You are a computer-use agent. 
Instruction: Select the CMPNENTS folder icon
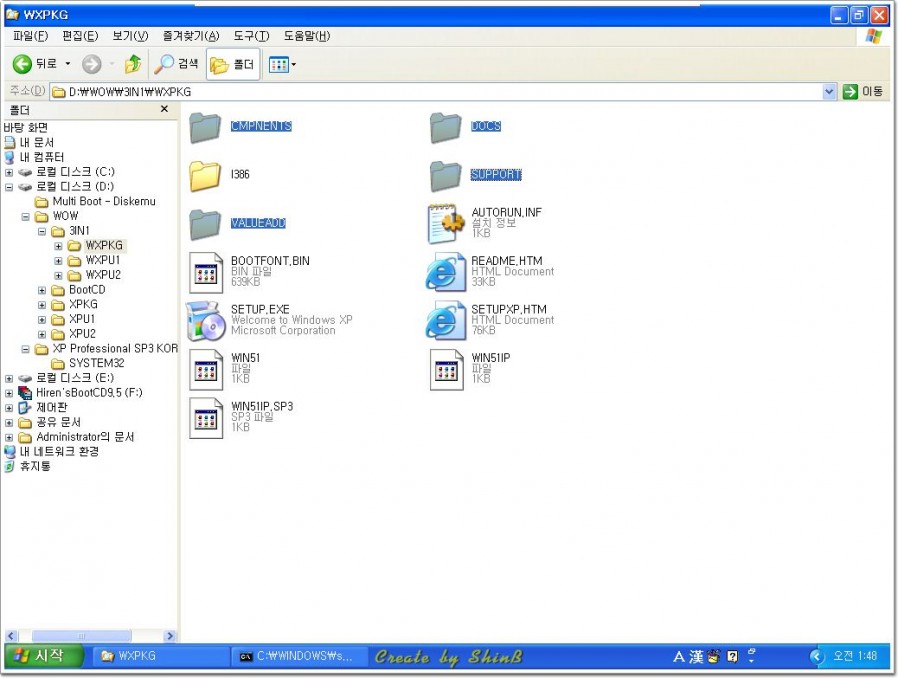click(x=205, y=126)
